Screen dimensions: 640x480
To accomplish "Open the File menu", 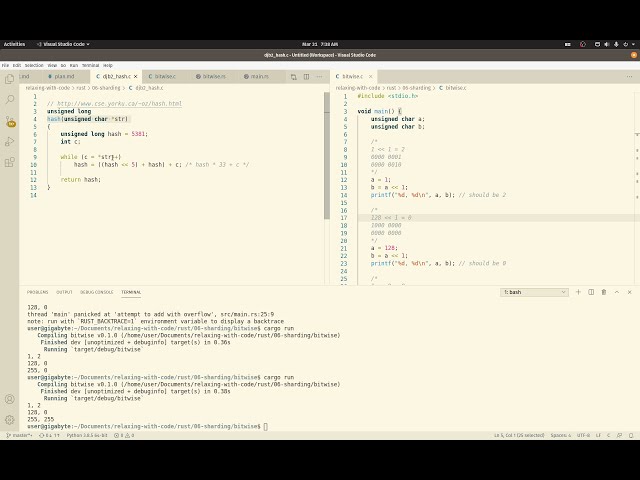I will 5,65.
